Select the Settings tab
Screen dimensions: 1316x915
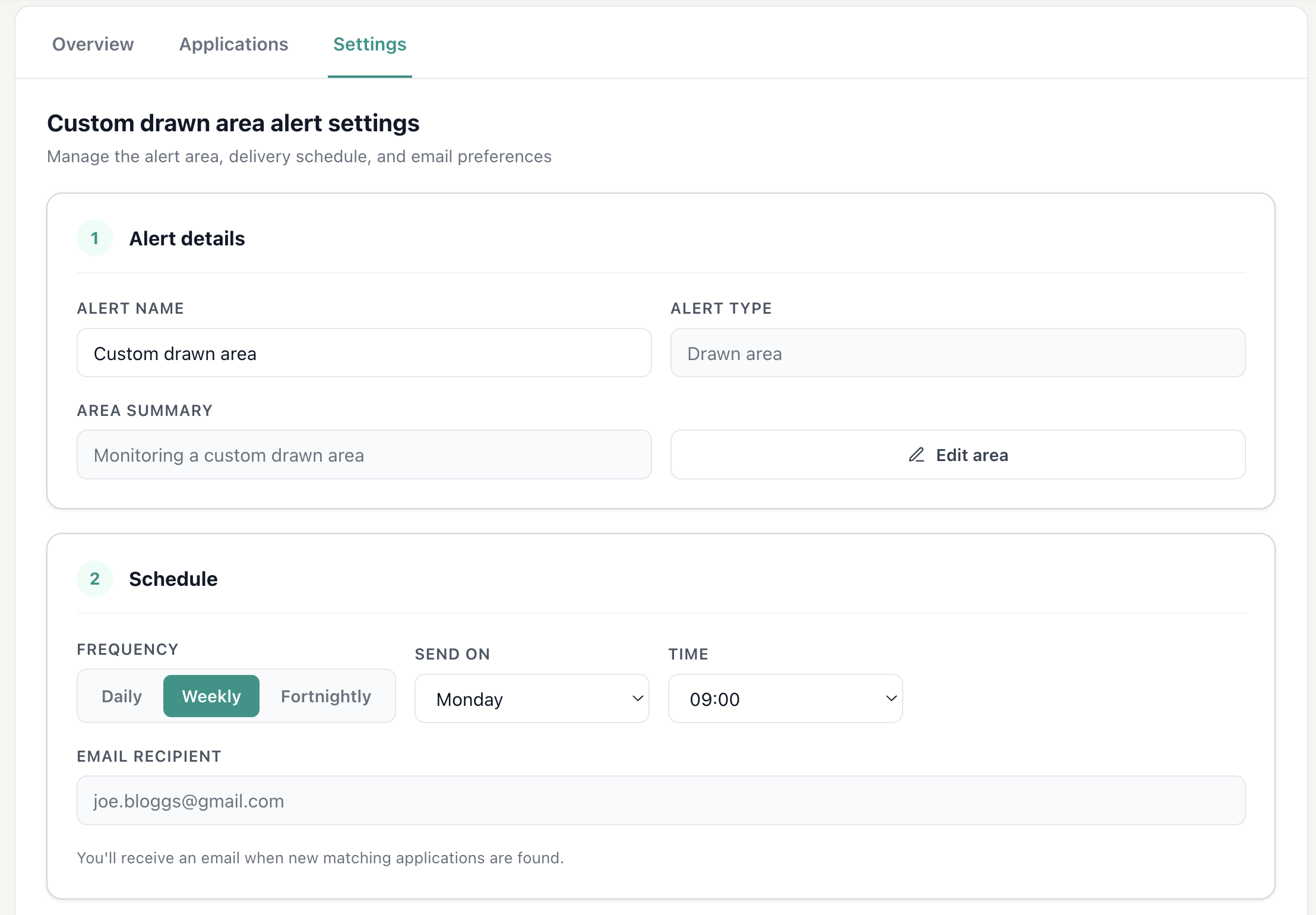pos(369,44)
